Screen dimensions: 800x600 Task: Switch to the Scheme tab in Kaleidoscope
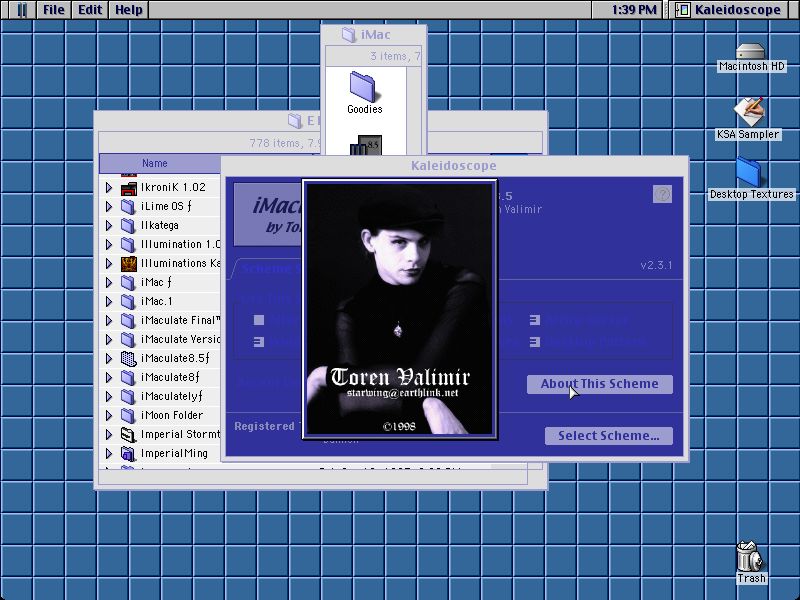coord(268,269)
